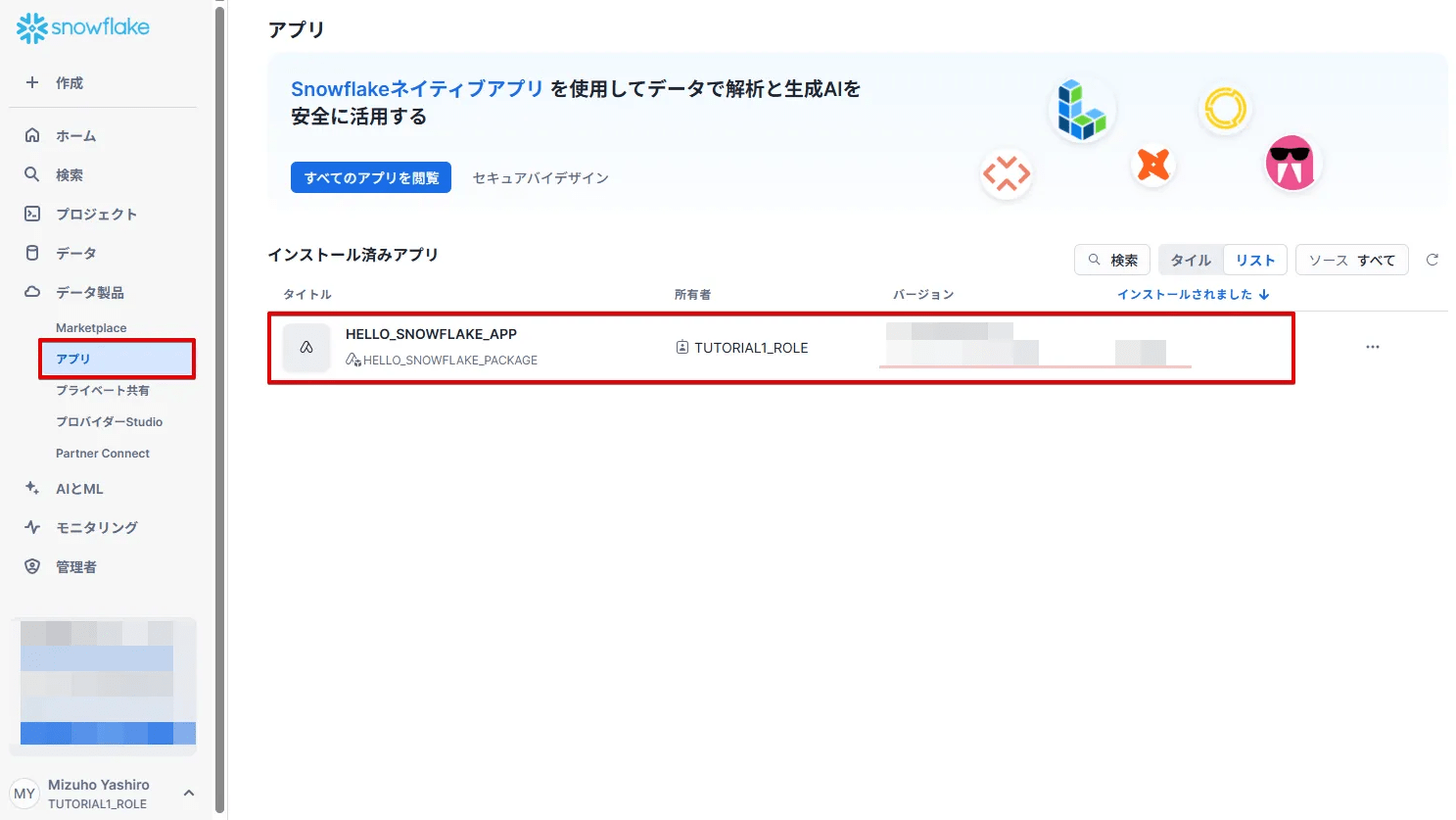1456x820 pixels.
Task: Open the three-dot menu for HELLO_SNOWFLAKE_APP
Action: (x=1373, y=347)
